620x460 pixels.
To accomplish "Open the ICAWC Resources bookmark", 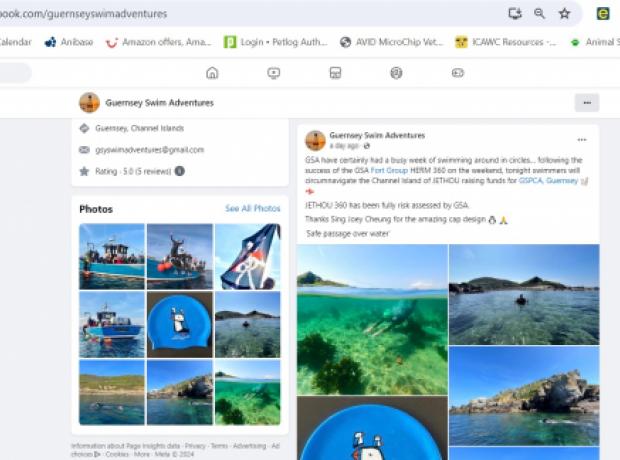I will [x=505, y=42].
